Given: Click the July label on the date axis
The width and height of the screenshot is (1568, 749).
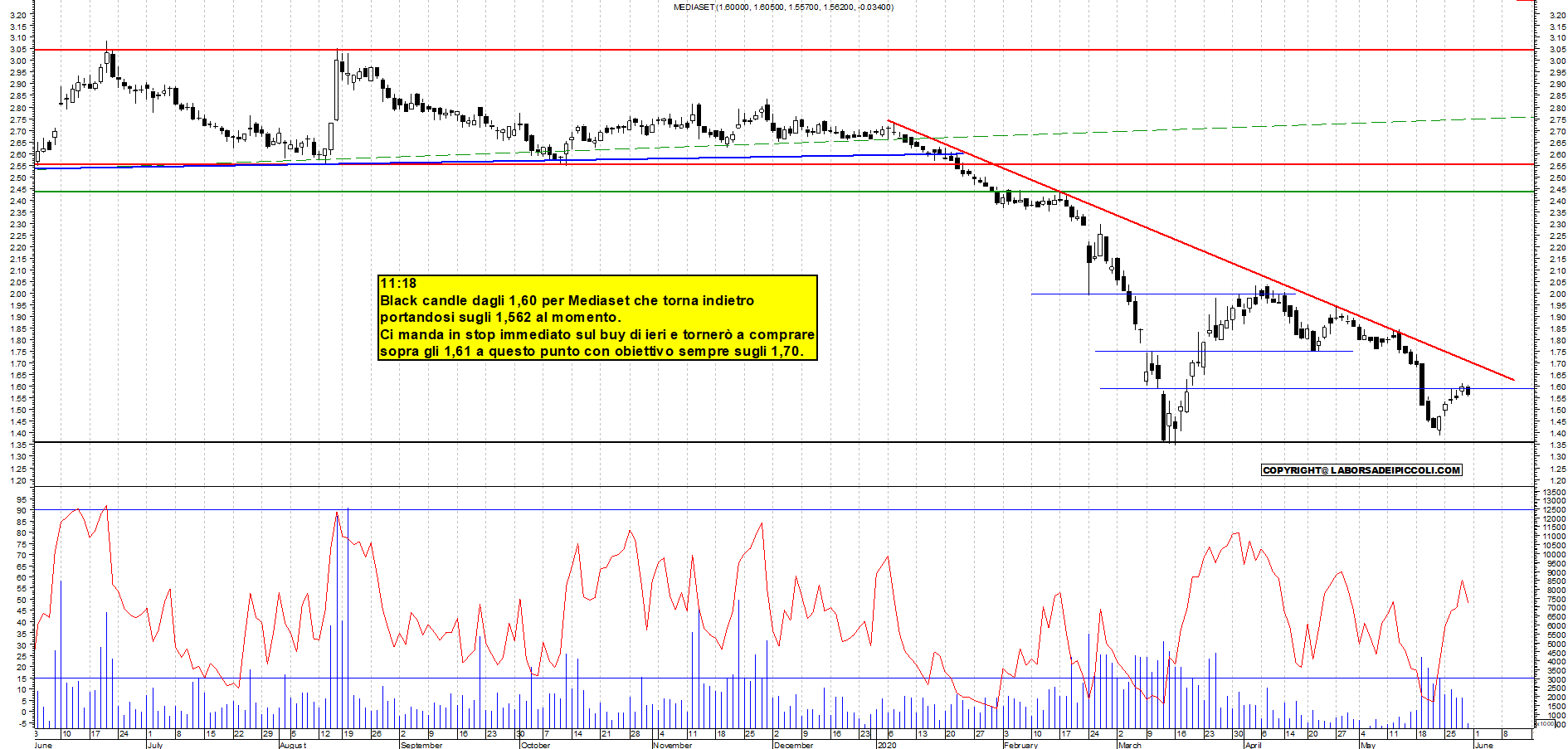Looking at the screenshot, I should 154,745.
